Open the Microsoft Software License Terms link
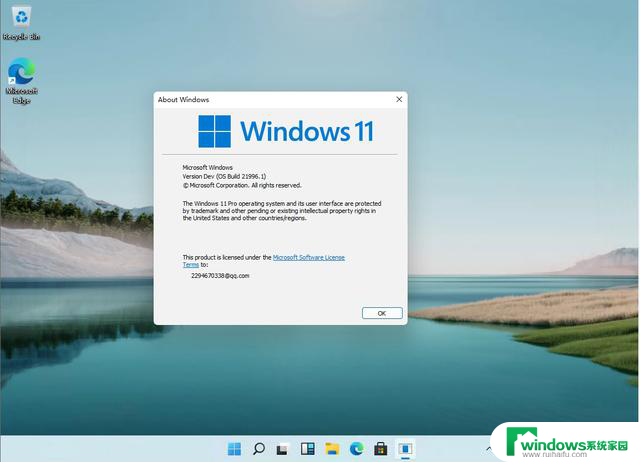The height and width of the screenshot is (462, 640). pos(309,258)
